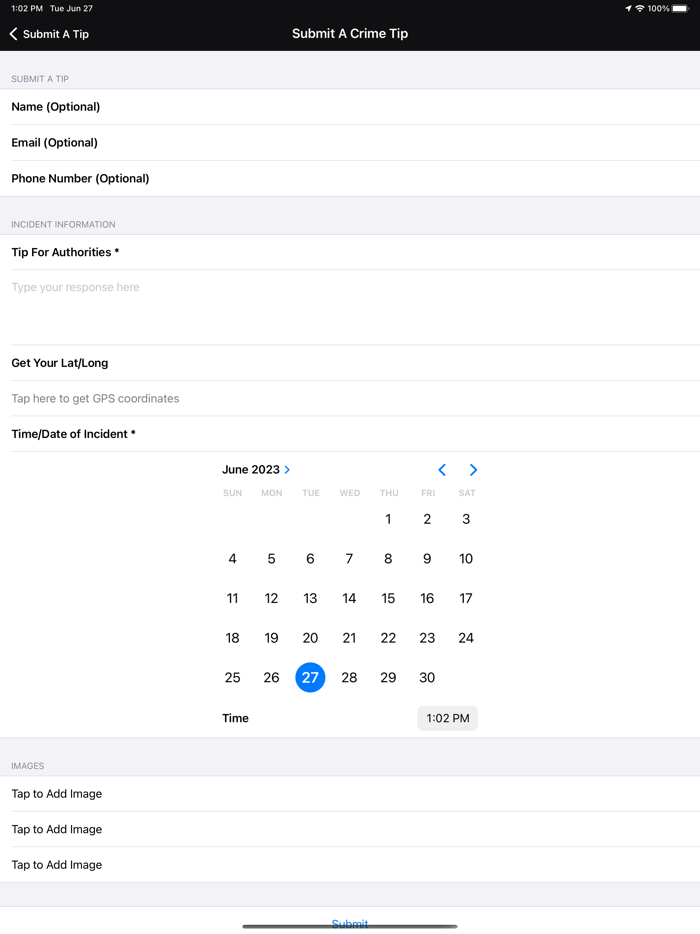
Task: Tap the Wi-Fi icon in status bar
Action: click(x=640, y=8)
